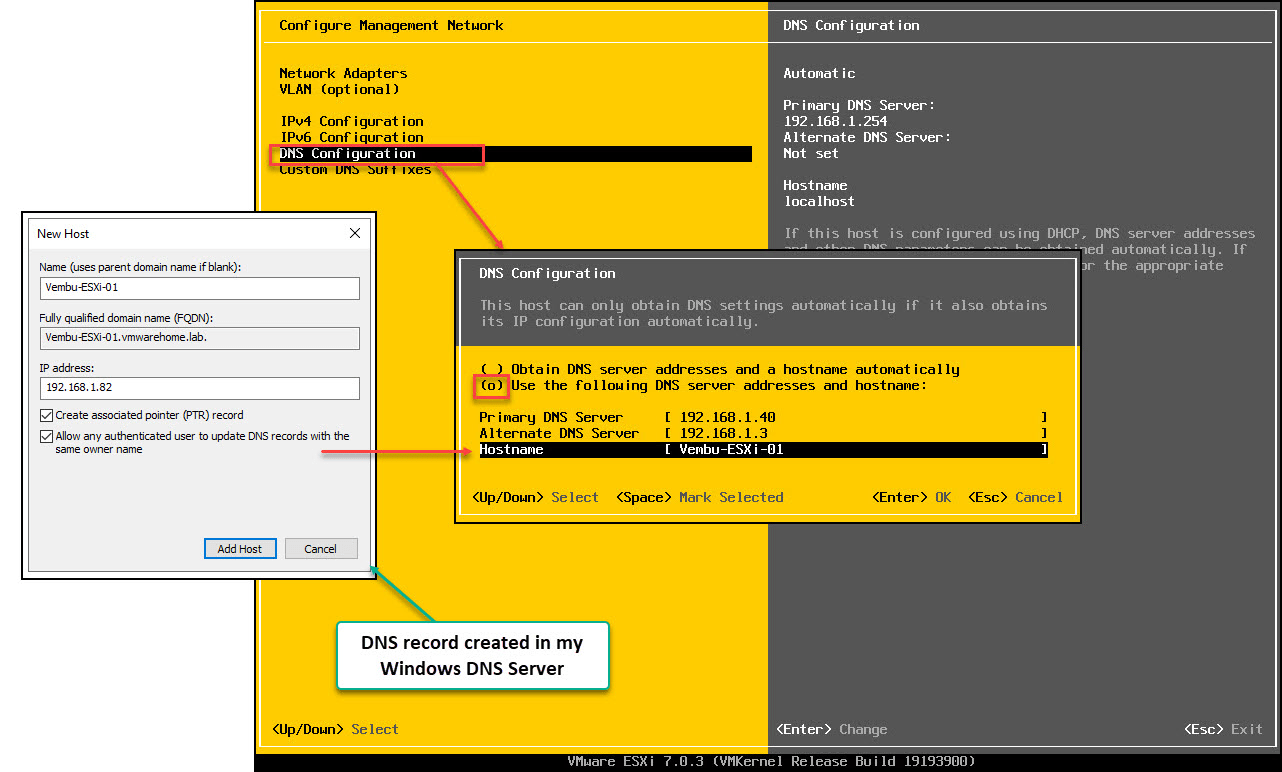Click the 'Automatic' text in right panel
The height and width of the screenshot is (772, 1282).
tap(819, 73)
